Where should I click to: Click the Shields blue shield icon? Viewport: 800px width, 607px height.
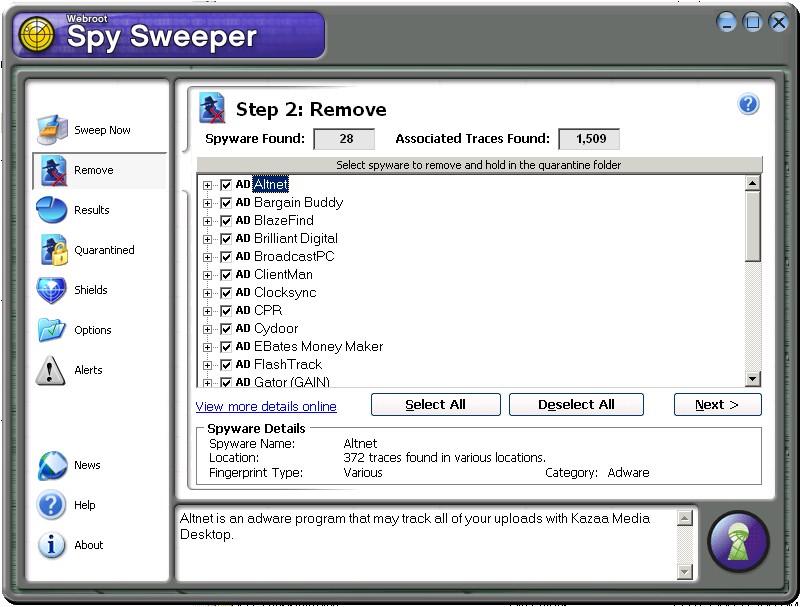pos(52,290)
